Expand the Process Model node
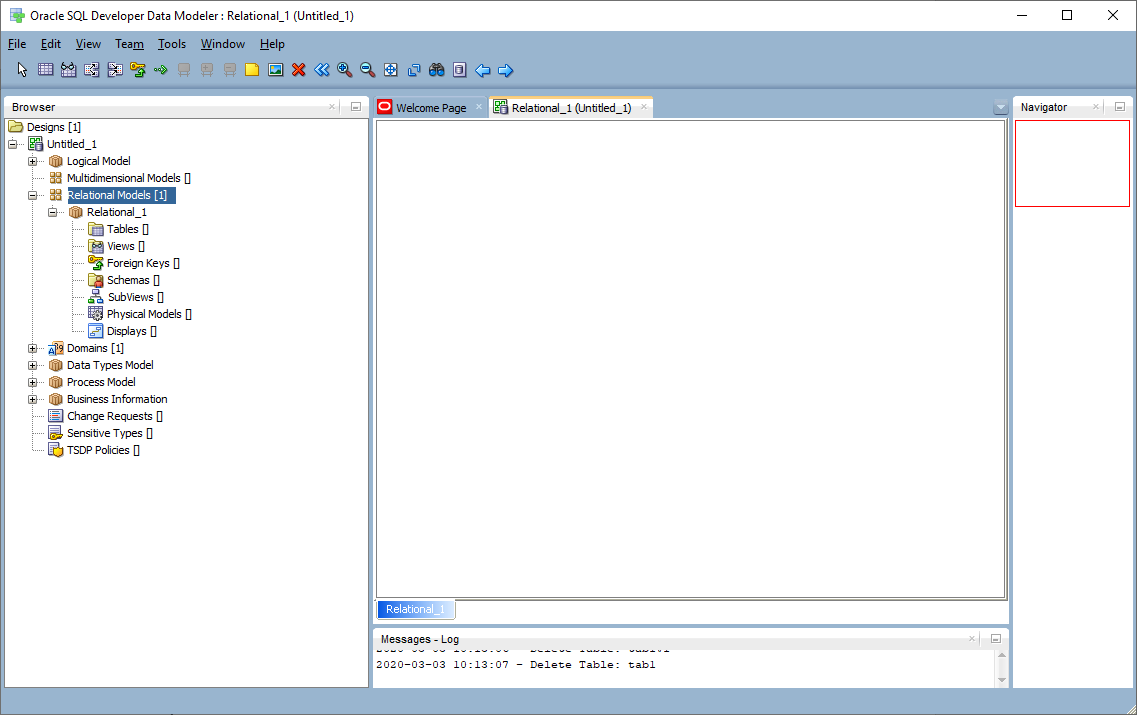1137x715 pixels. click(x=33, y=382)
